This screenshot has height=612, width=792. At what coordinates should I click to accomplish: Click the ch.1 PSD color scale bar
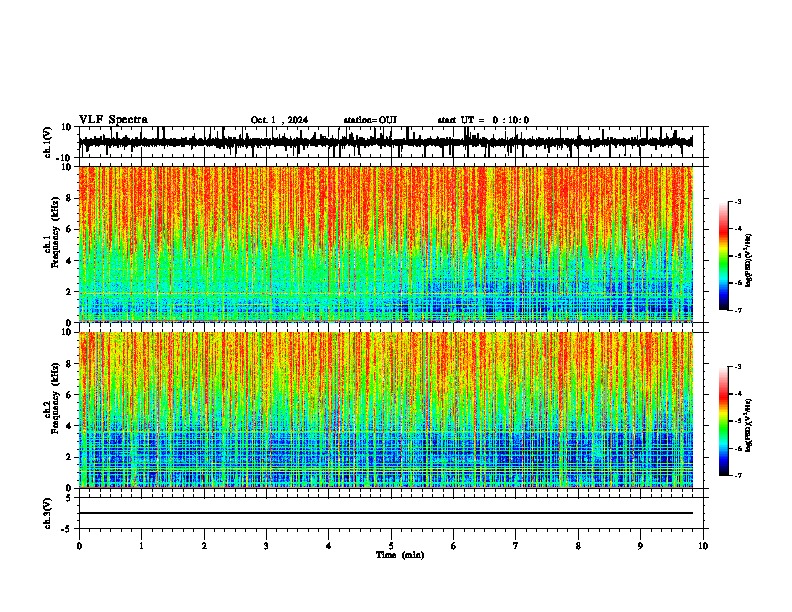click(724, 256)
